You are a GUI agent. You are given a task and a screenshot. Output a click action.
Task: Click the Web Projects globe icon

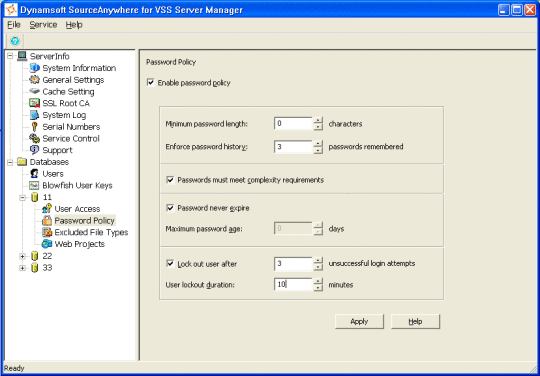click(47, 244)
